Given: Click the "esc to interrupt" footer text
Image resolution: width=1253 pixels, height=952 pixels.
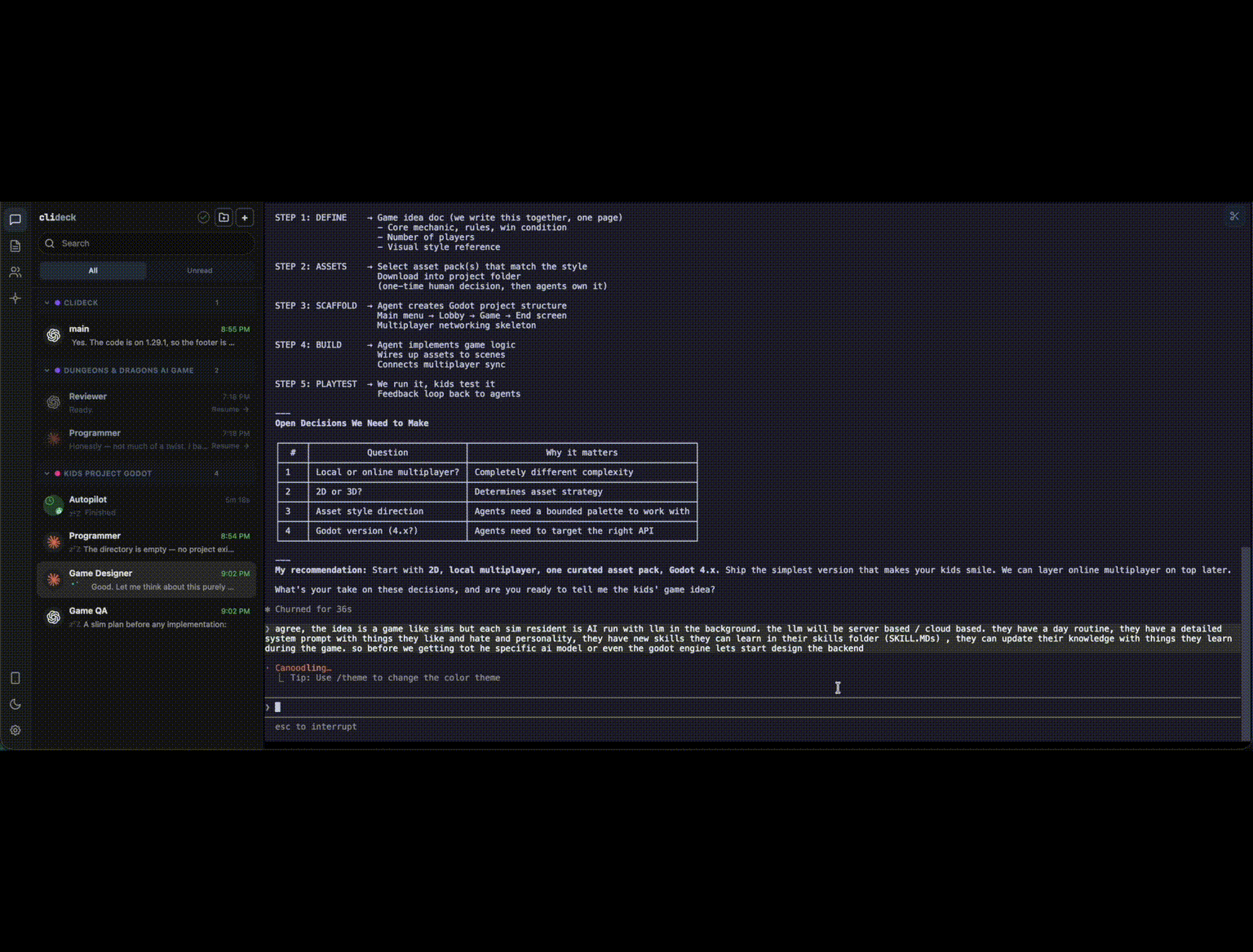Looking at the screenshot, I should point(316,727).
